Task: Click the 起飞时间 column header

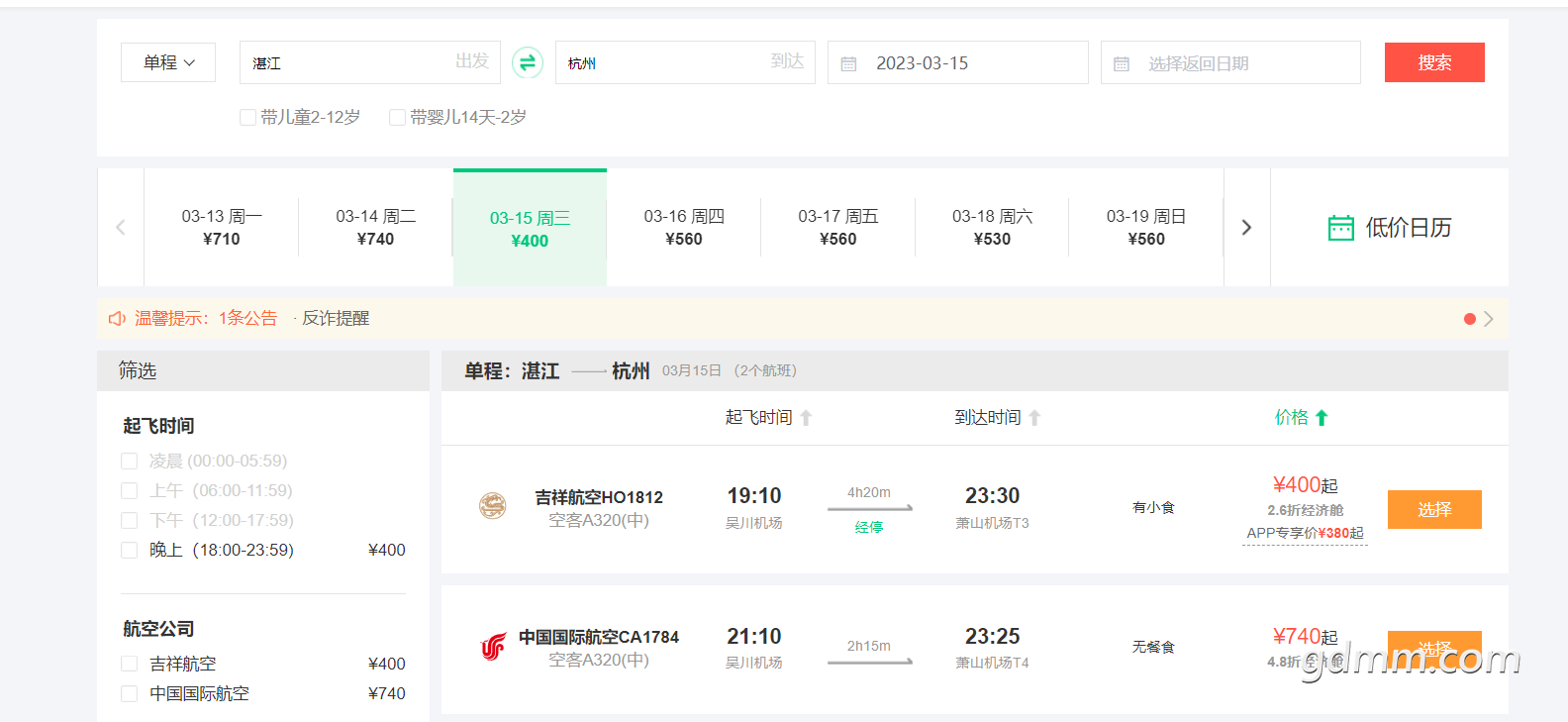Action: [x=759, y=418]
